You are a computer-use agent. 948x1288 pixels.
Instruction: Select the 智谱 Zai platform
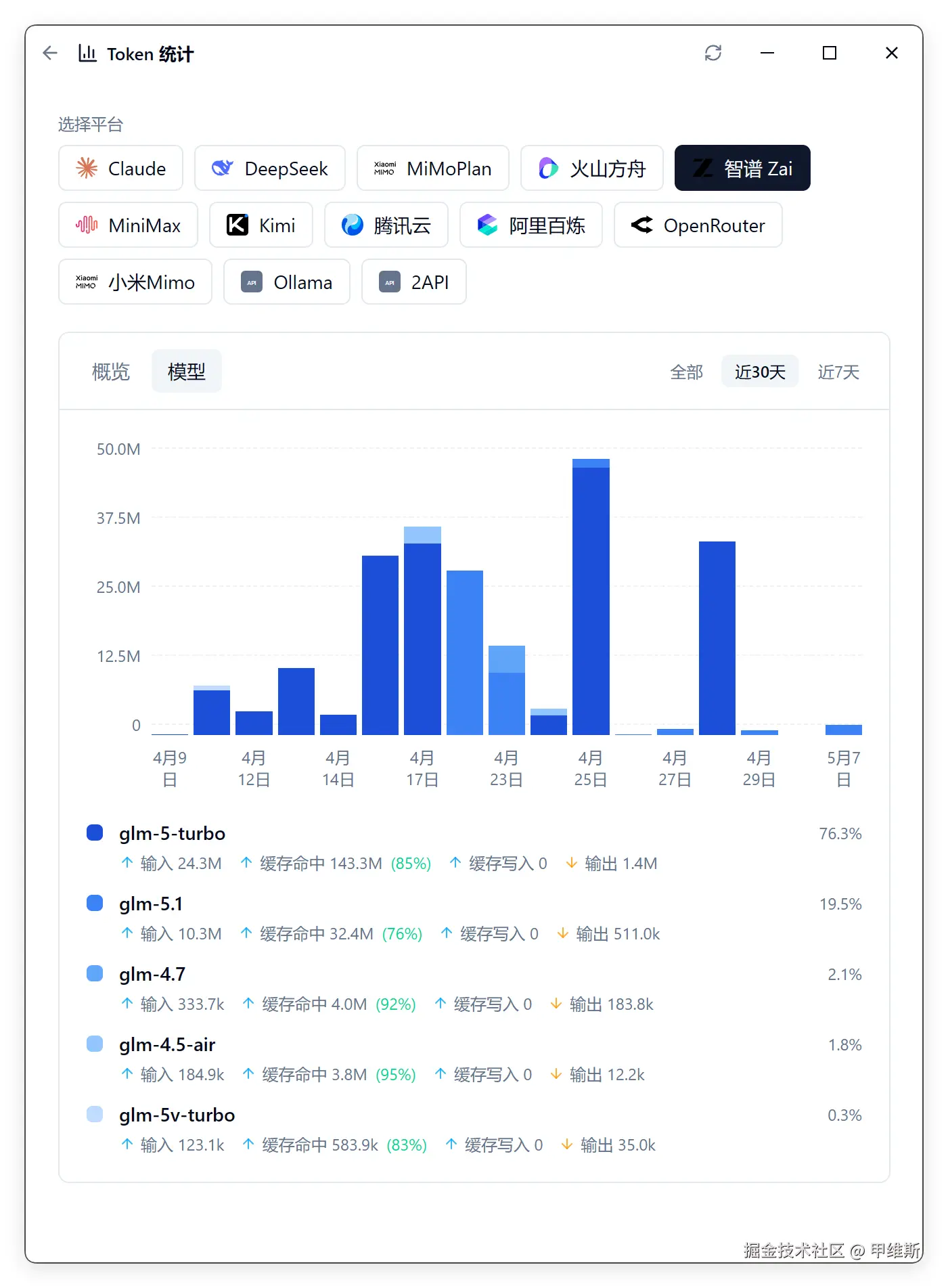coord(742,168)
